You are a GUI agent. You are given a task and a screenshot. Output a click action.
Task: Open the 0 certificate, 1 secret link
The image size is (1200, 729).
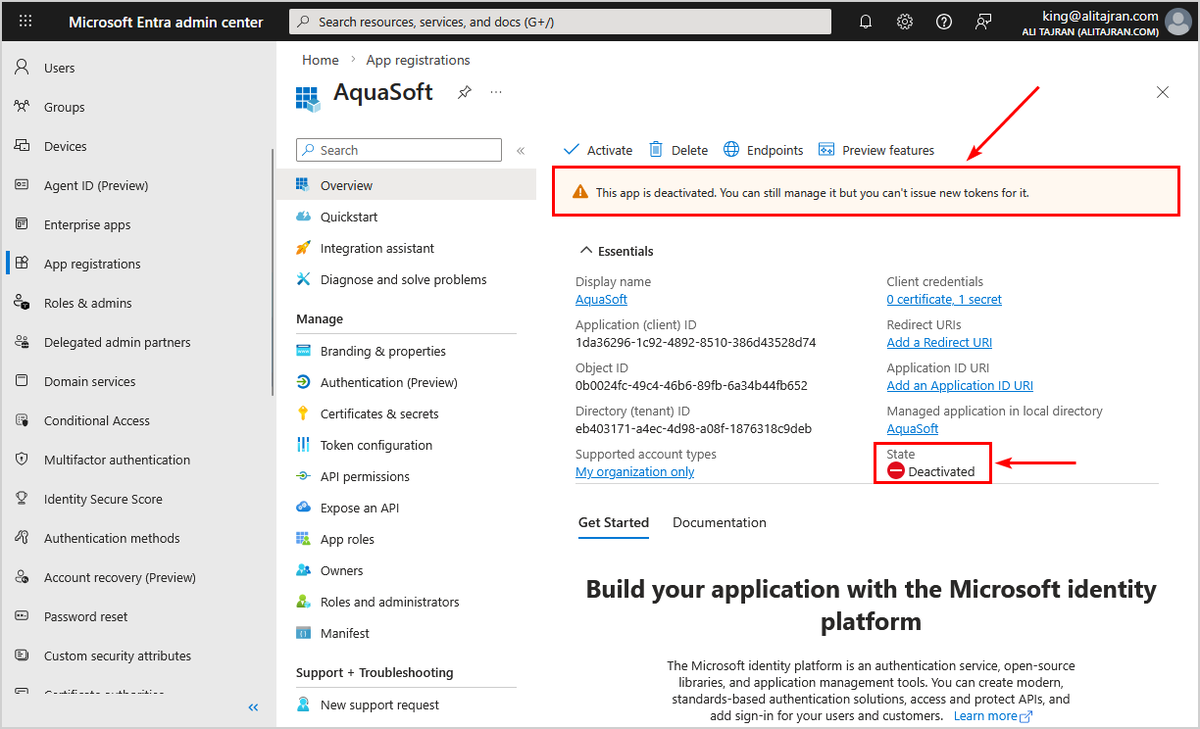click(944, 299)
